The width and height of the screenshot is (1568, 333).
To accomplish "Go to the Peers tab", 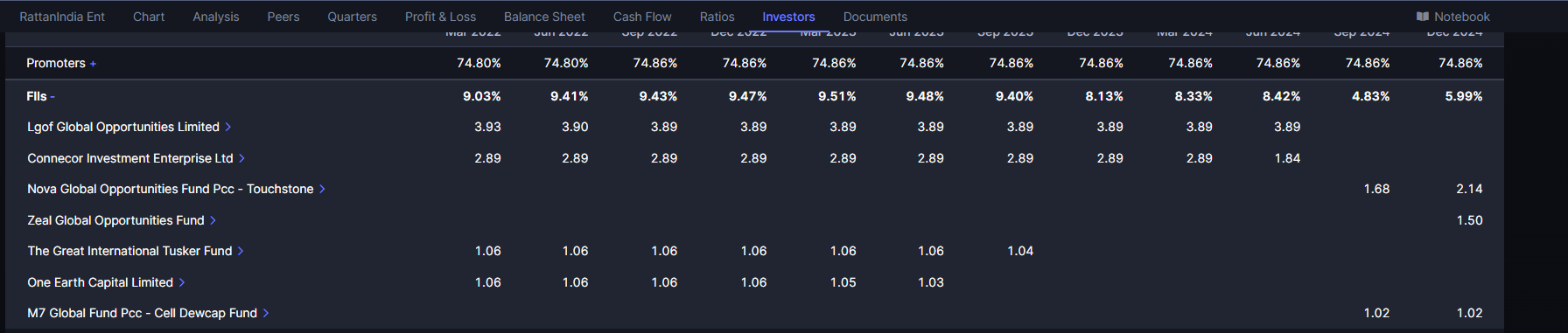I will (283, 17).
